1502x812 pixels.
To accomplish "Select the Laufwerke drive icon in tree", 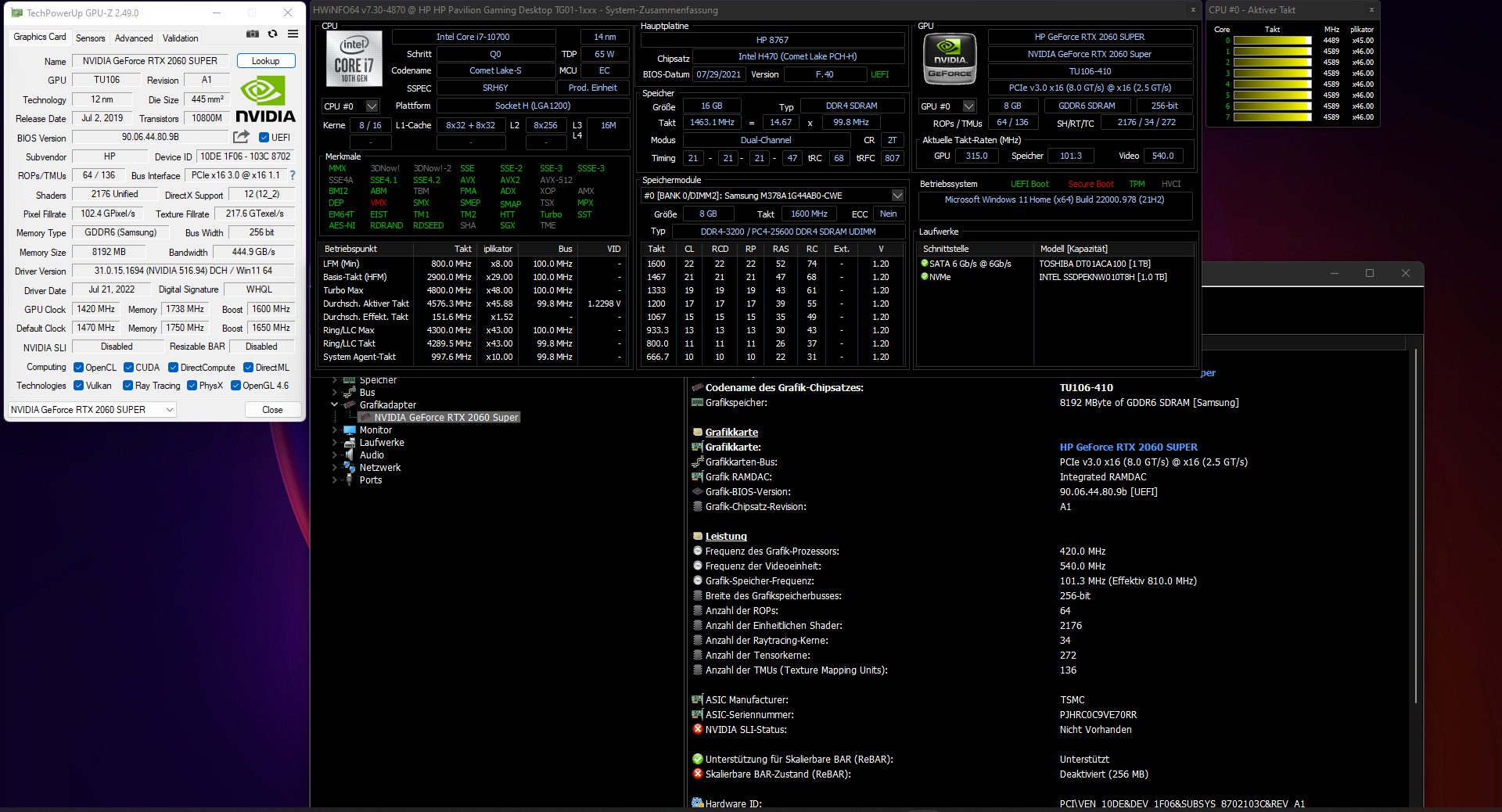I will coord(350,442).
